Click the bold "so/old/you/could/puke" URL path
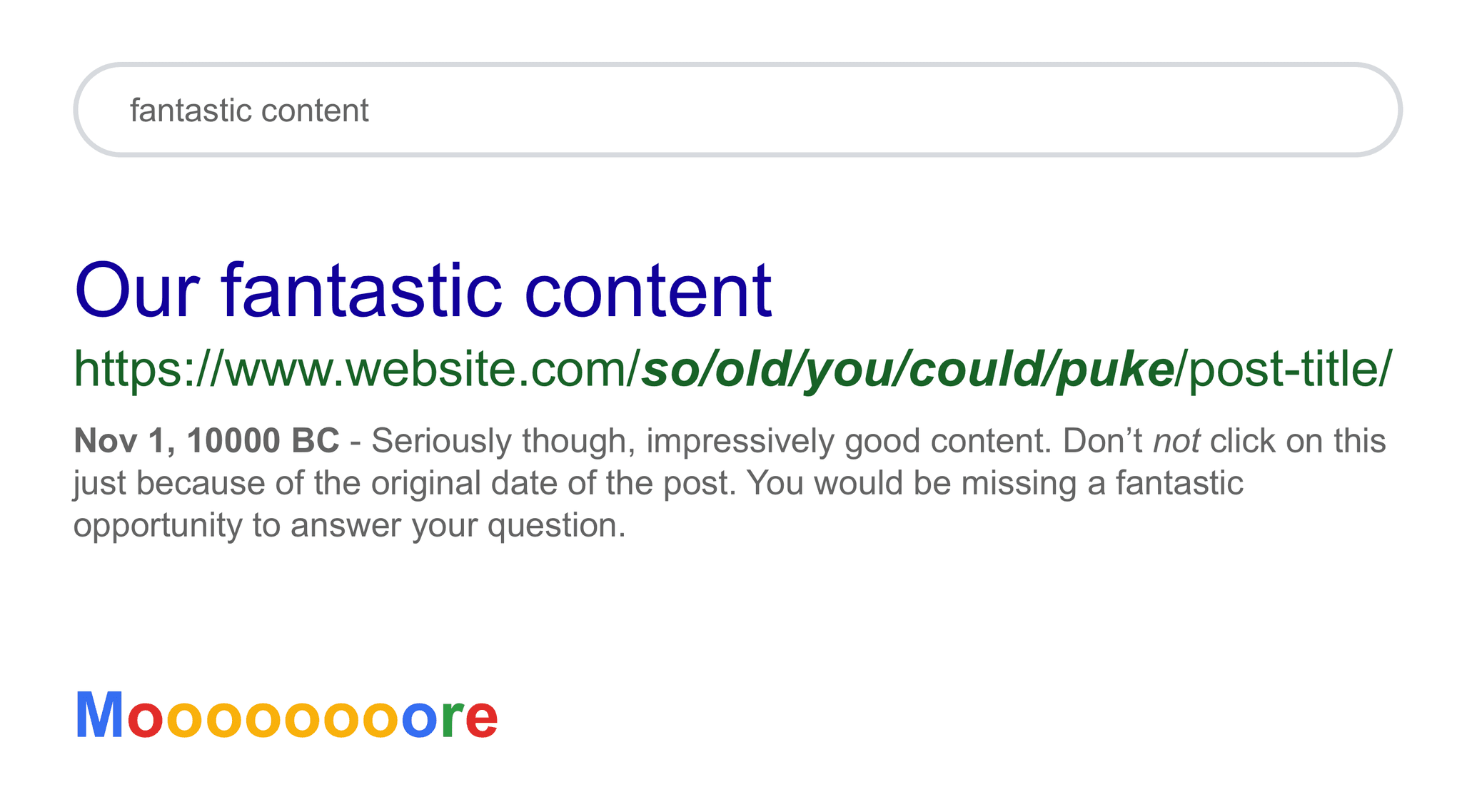This screenshot has height=812, width=1462. tap(908, 370)
